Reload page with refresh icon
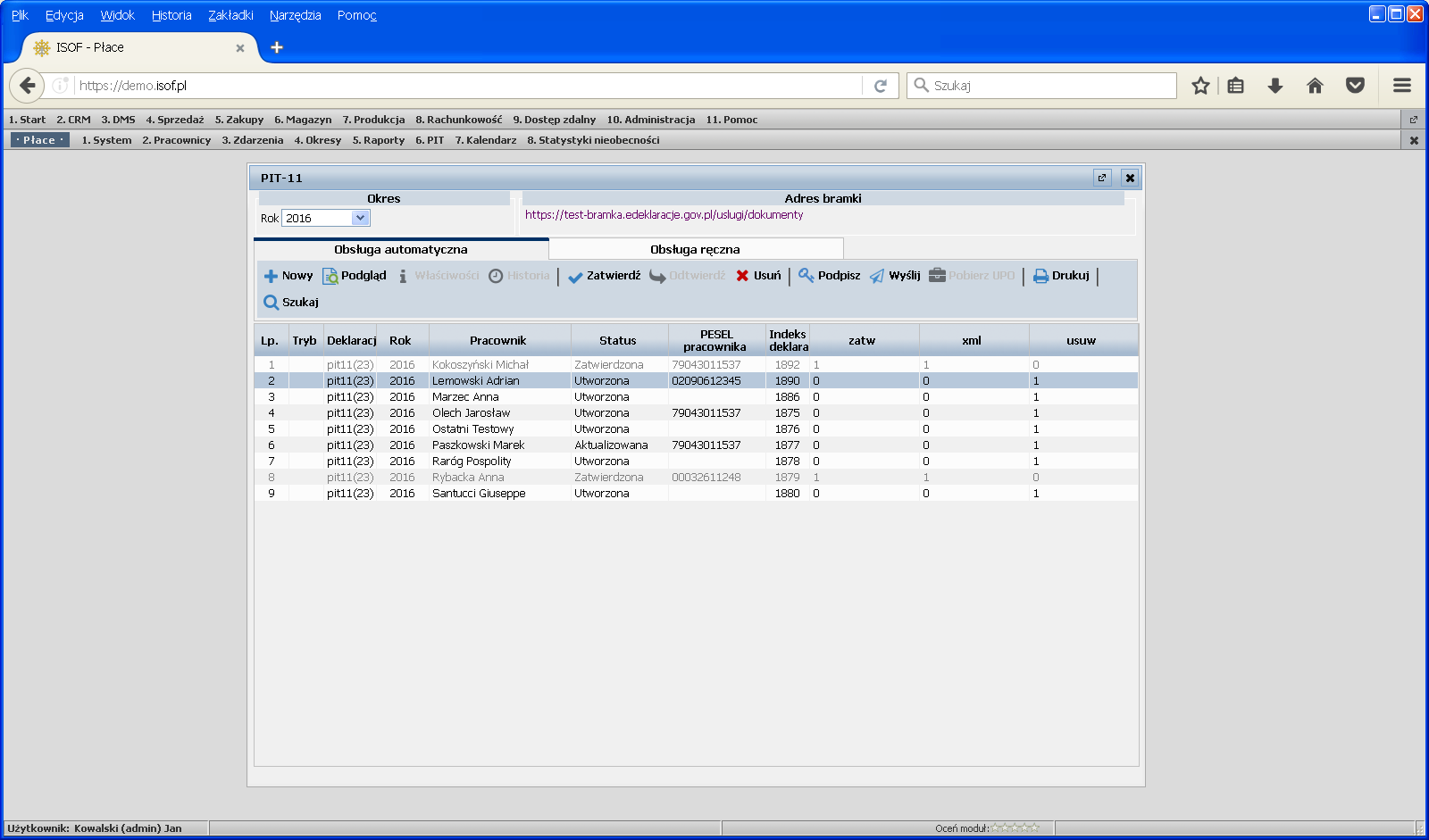The image size is (1429, 840). (881, 86)
